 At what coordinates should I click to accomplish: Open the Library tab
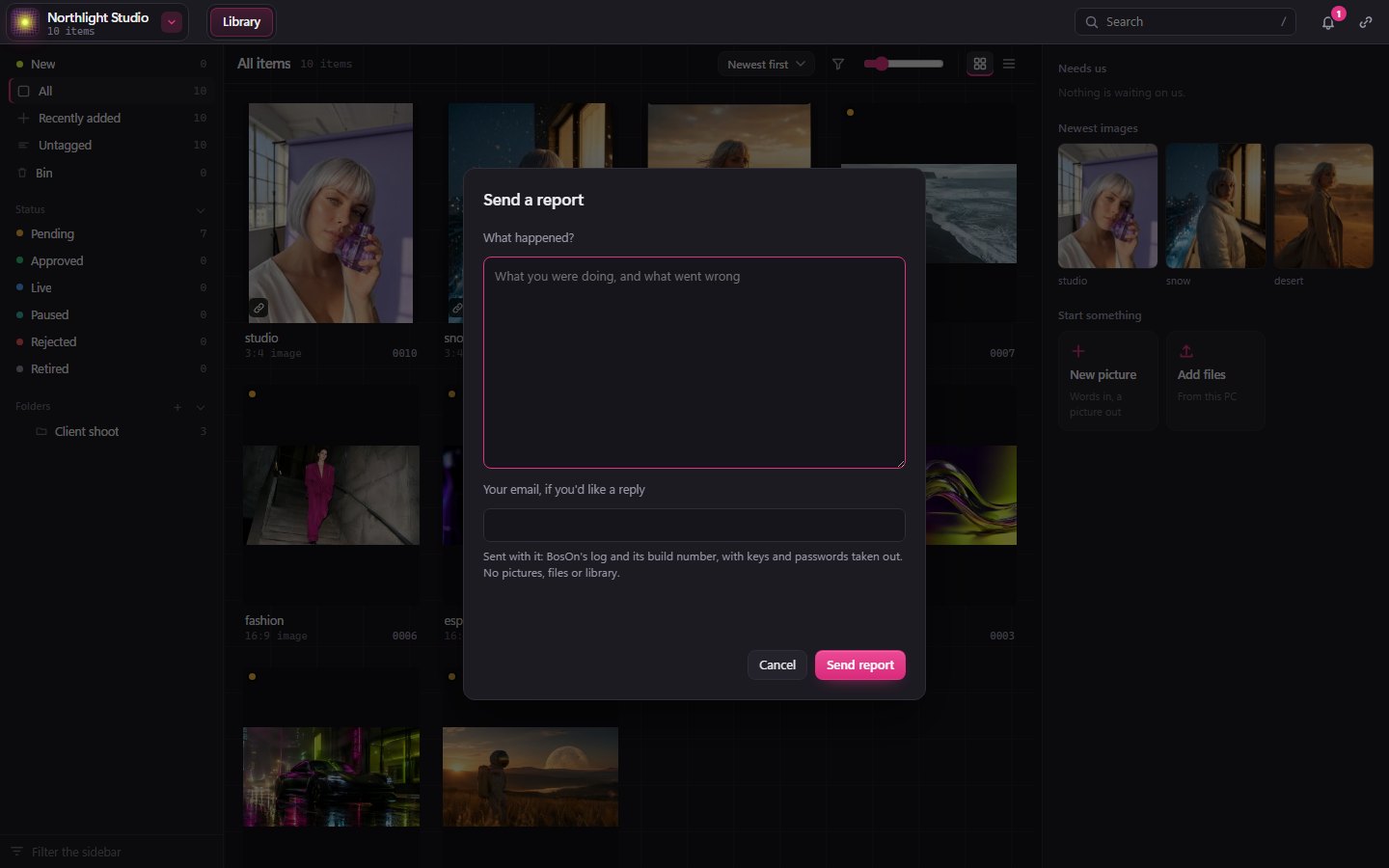coord(241,22)
